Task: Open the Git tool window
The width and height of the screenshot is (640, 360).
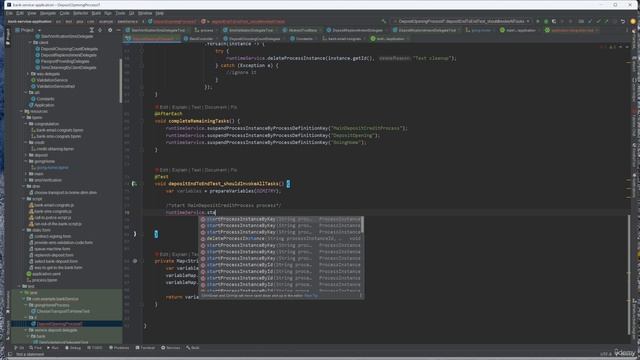Action: click(19, 348)
